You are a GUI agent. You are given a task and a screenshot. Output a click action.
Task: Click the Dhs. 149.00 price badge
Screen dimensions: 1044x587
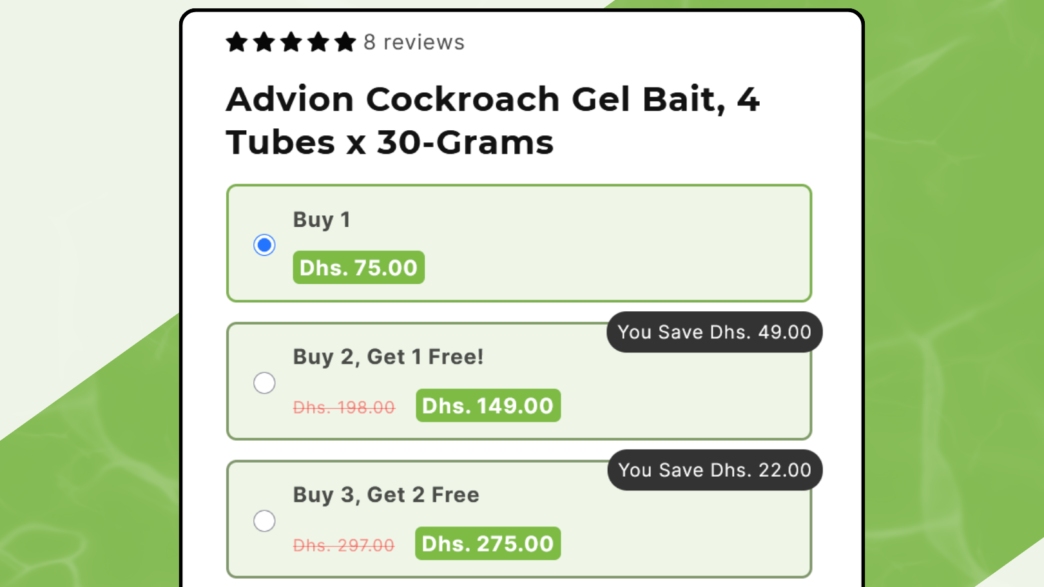coord(488,405)
